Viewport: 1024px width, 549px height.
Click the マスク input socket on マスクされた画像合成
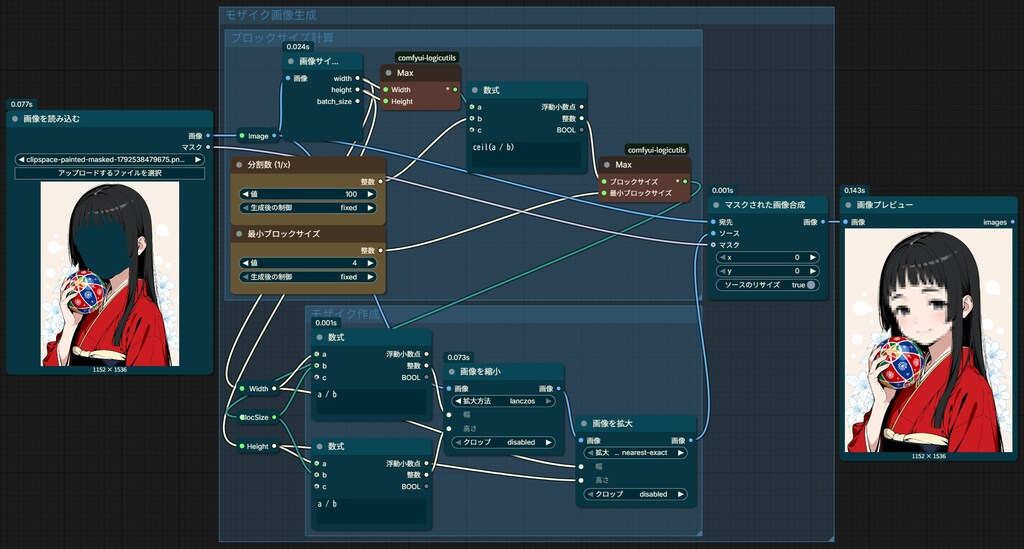pos(713,245)
